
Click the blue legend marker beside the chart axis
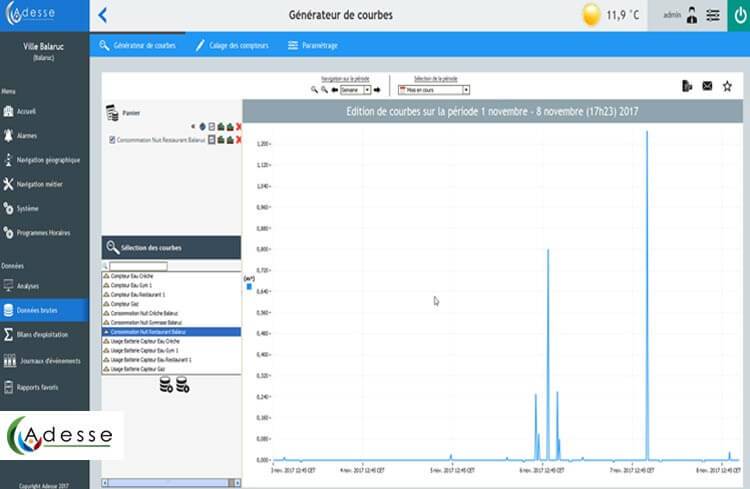coord(249,287)
